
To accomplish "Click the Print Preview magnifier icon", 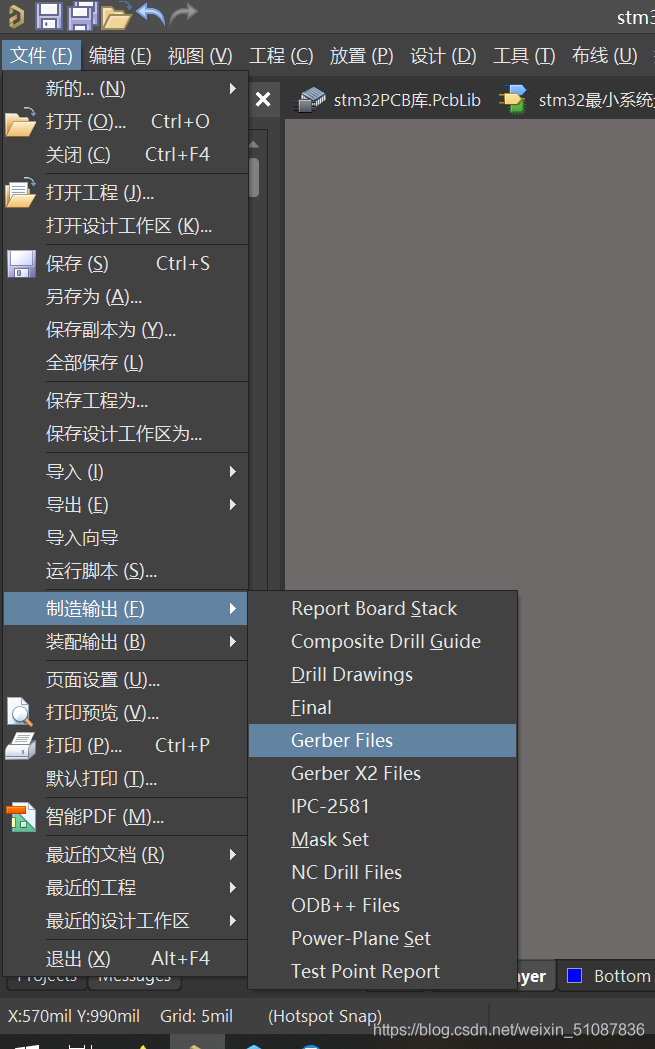I will 20,712.
